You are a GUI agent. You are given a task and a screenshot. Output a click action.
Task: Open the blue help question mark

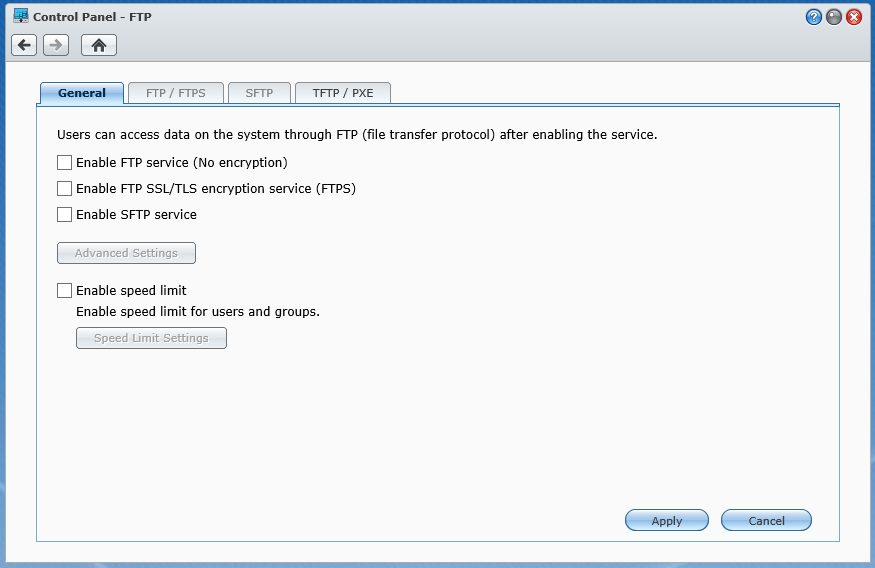814,17
